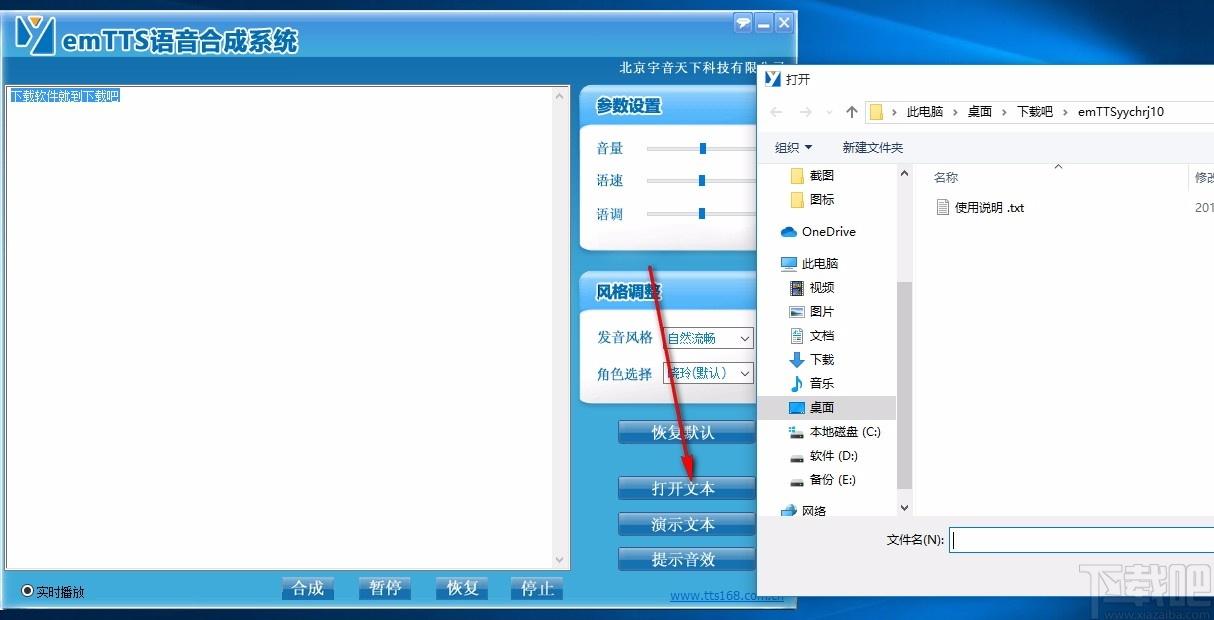Click the 恢复 playback button

click(x=462, y=588)
